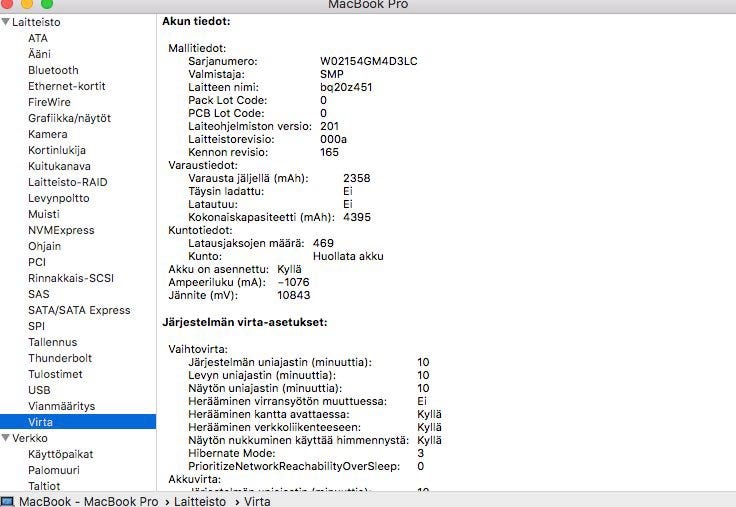Click the Vaihtovirta section label
Screen dimensions: 736x507
(198, 349)
